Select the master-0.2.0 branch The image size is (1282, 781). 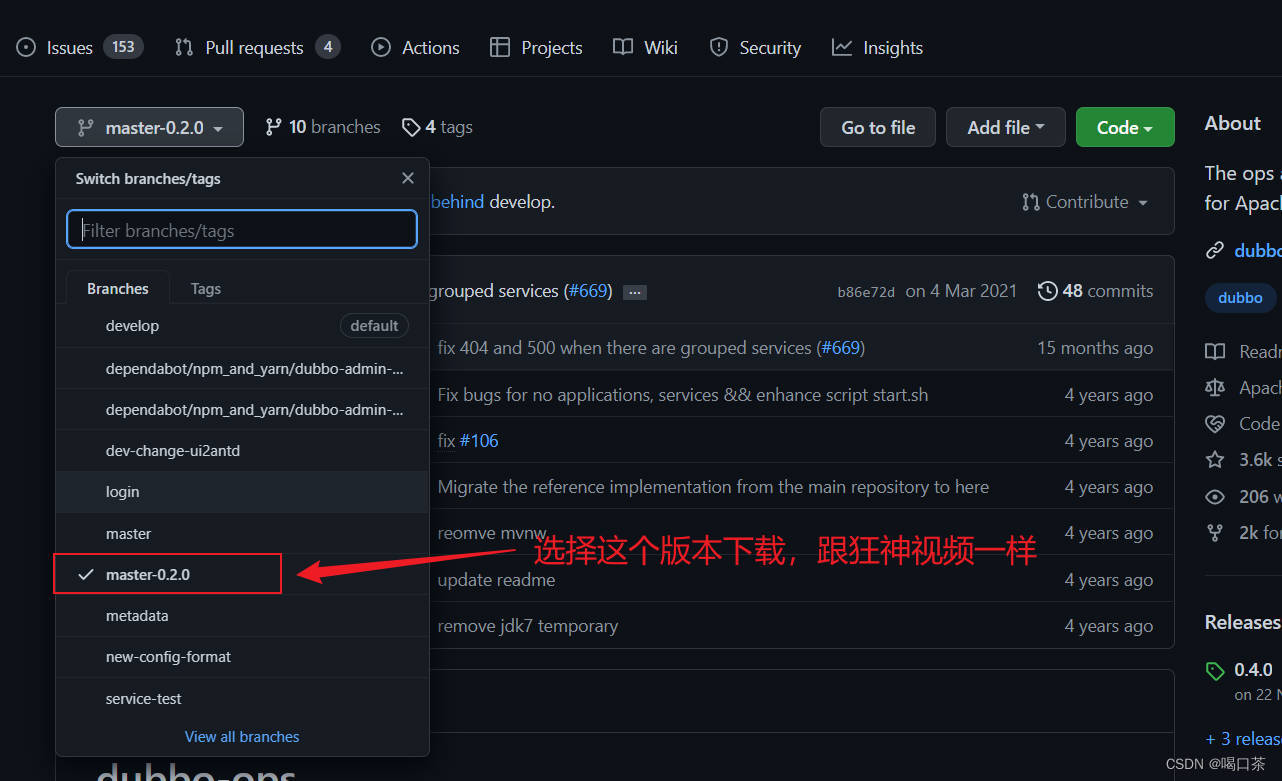[x=242, y=575]
